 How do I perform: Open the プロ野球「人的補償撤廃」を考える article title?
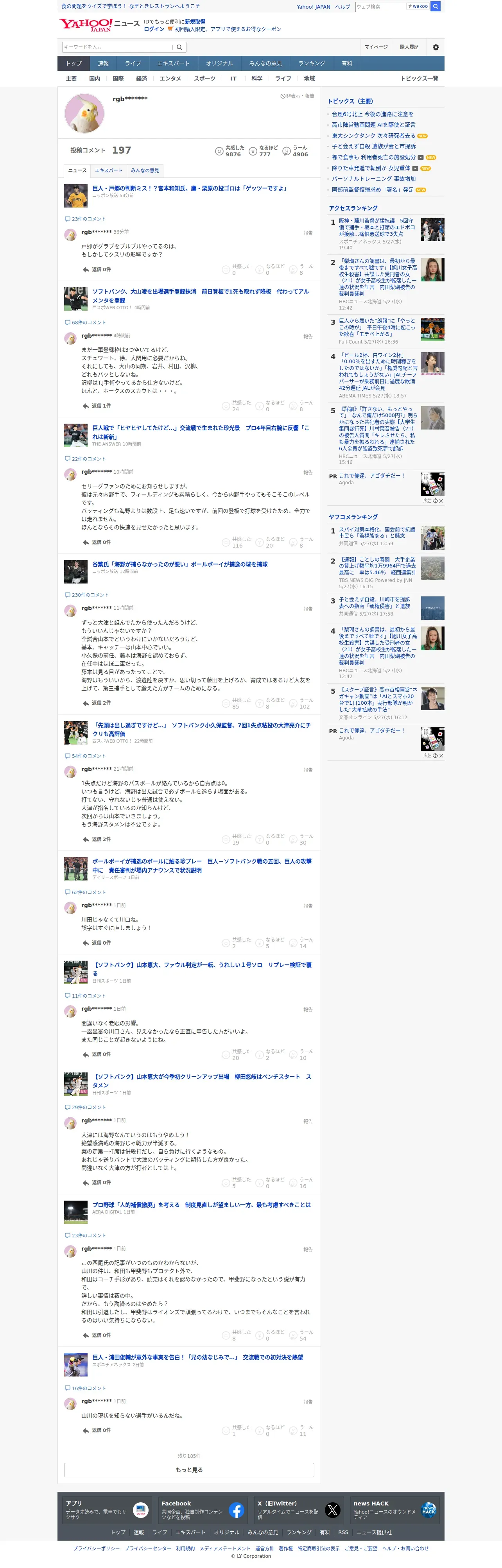pos(202,1205)
